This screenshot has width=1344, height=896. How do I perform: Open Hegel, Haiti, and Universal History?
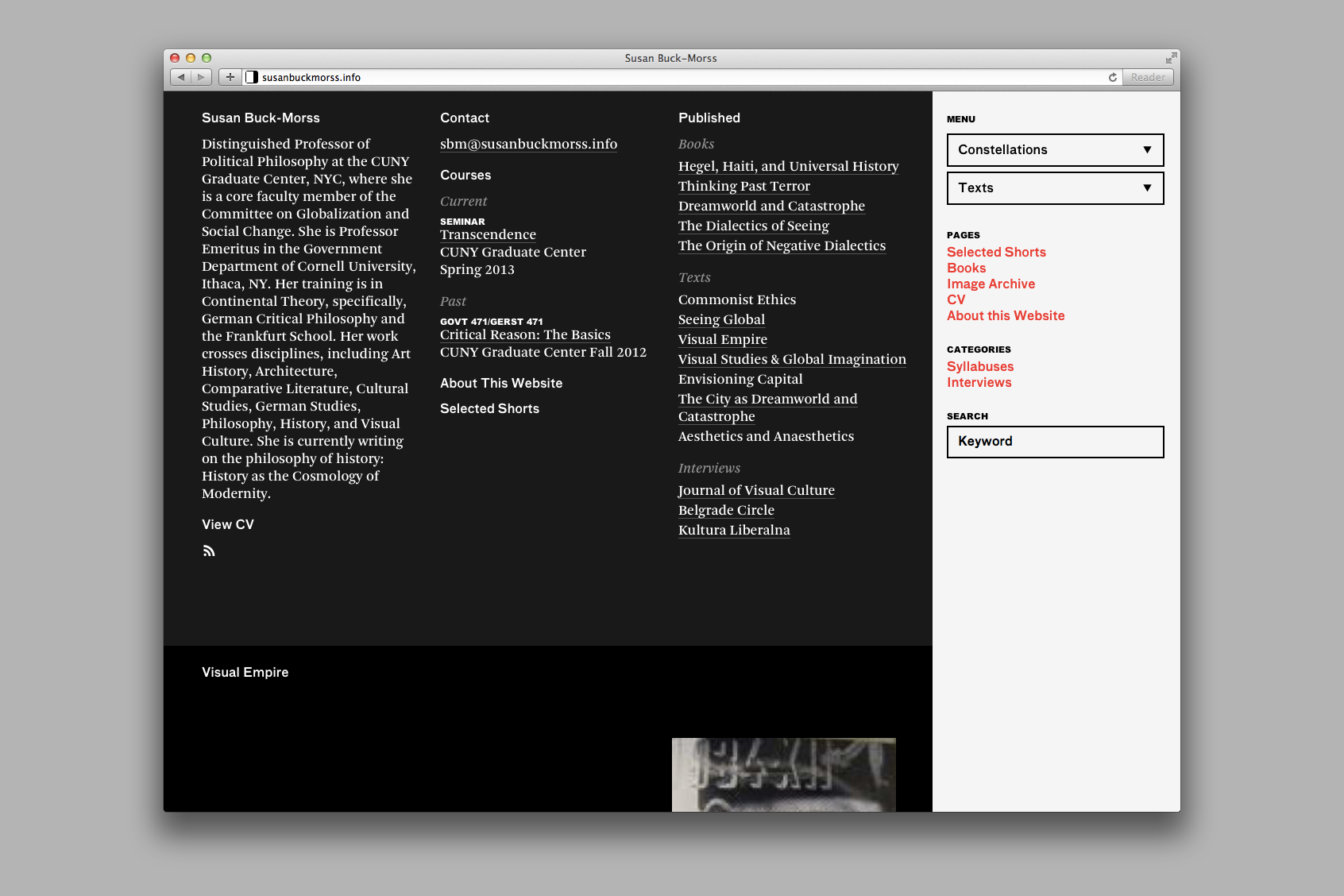click(x=788, y=166)
